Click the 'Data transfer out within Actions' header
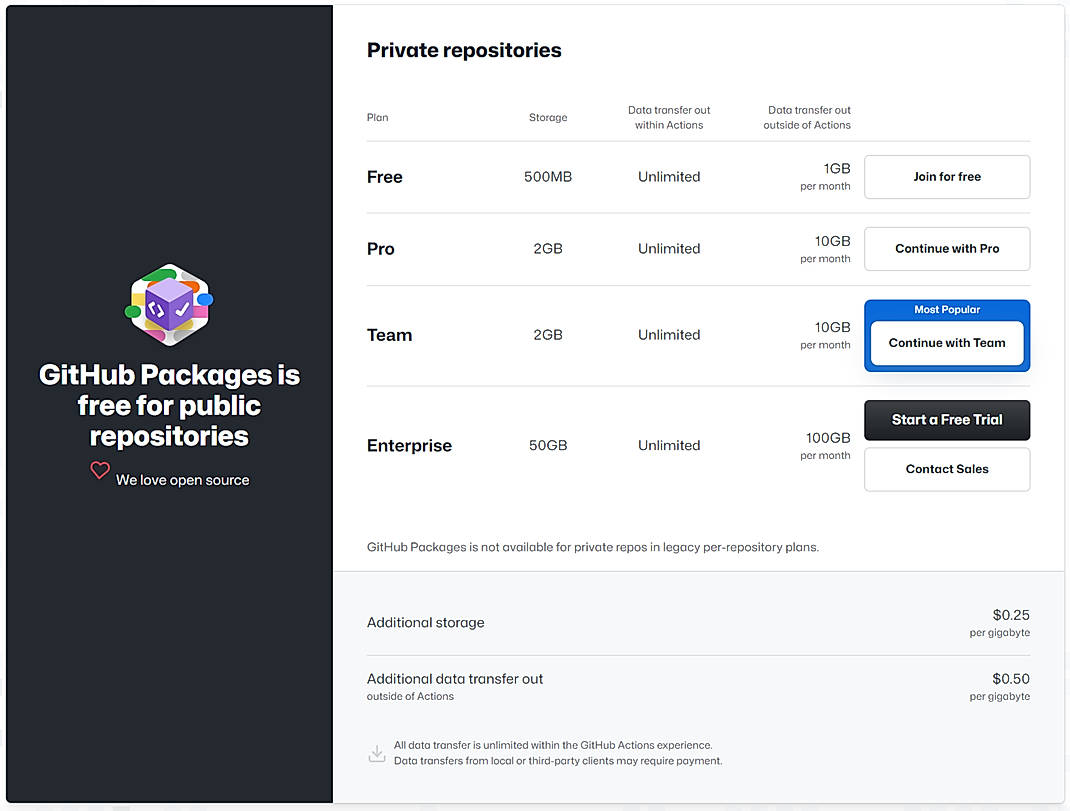 [668, 117]
